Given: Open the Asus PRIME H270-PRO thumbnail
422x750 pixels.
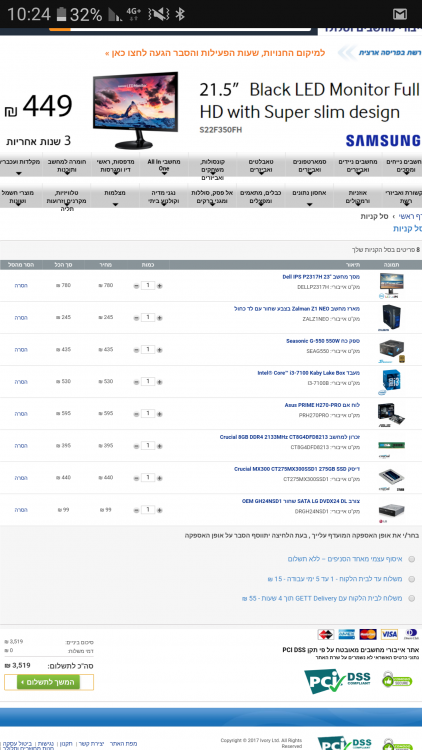Looking at the screenshot, I should 391,414.
